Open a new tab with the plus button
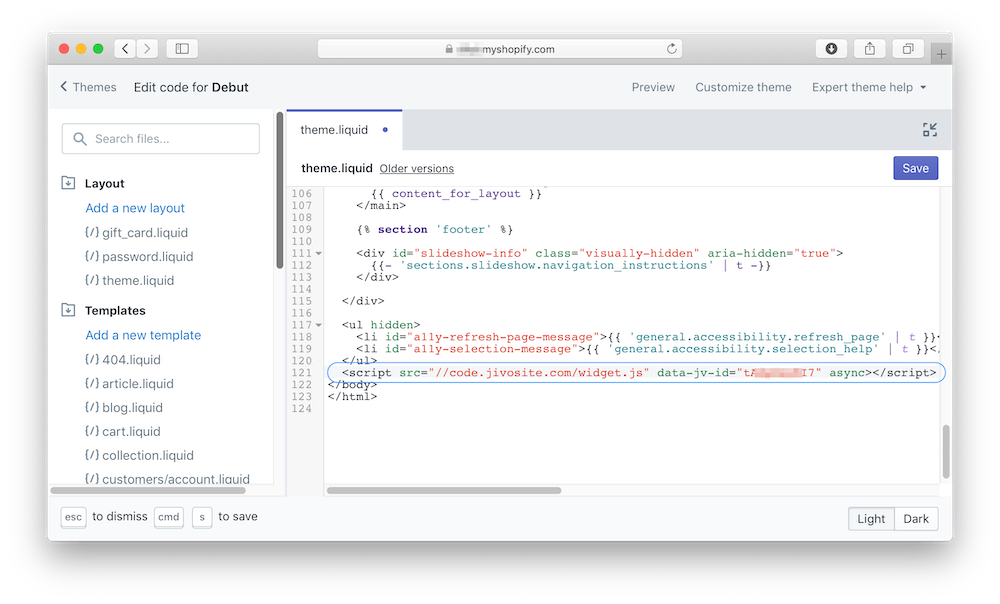 (941, 54)
